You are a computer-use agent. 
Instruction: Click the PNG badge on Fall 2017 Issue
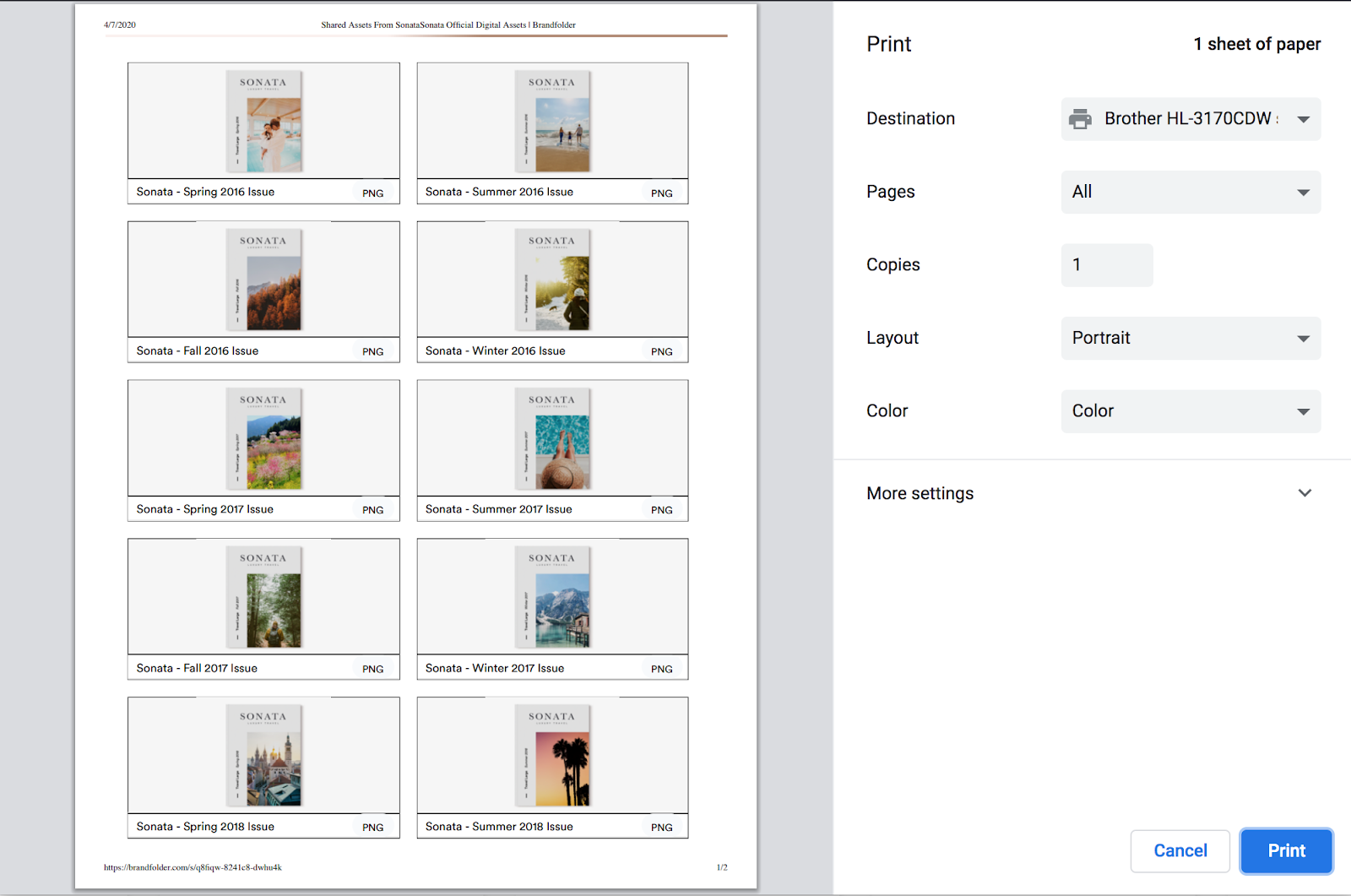coord(373,669)
